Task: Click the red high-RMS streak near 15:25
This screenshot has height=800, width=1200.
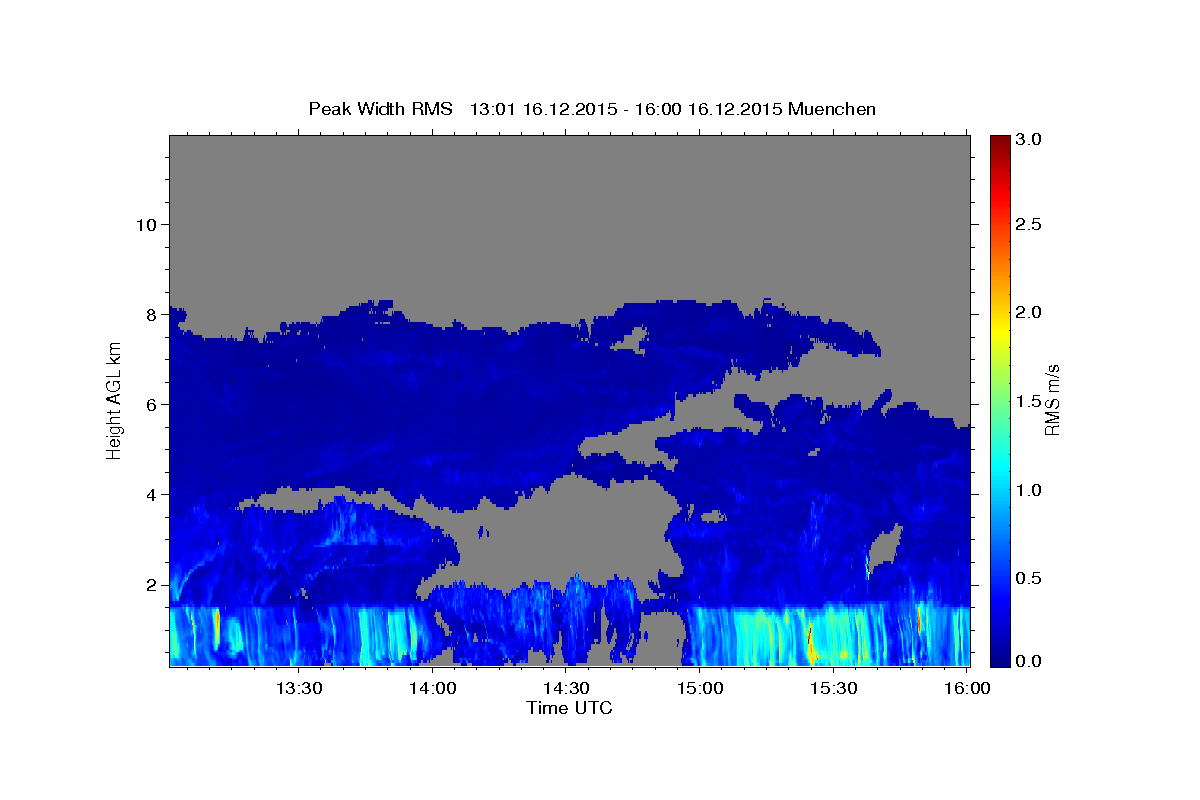Action: 811,643
